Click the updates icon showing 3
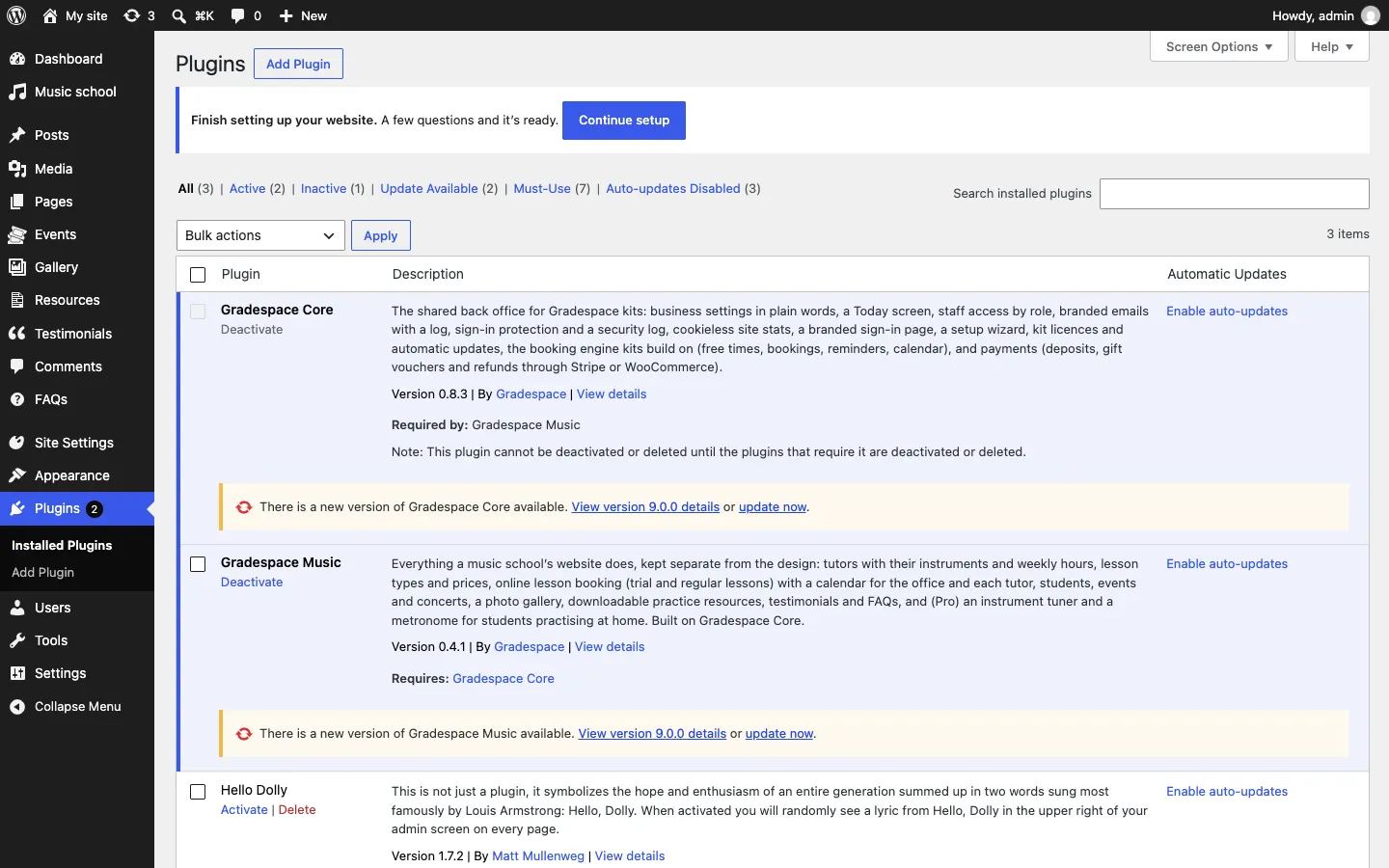Image resolution: width=1389 pixels, height=868 pixels. (x=132, y=15)
